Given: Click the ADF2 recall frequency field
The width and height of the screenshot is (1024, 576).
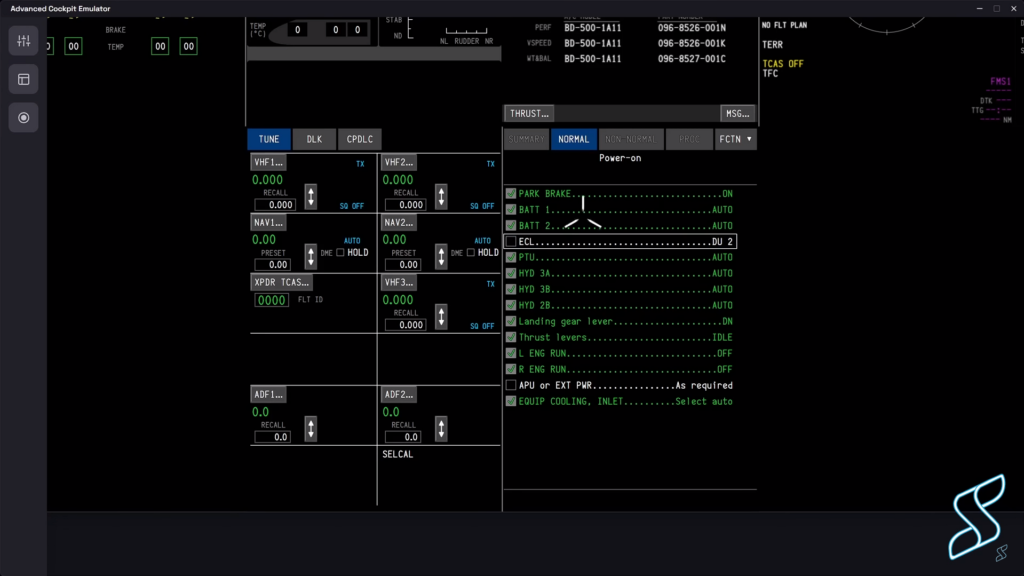Looking at the screenshot, I should pyautogui.click(x=403, y=437).
